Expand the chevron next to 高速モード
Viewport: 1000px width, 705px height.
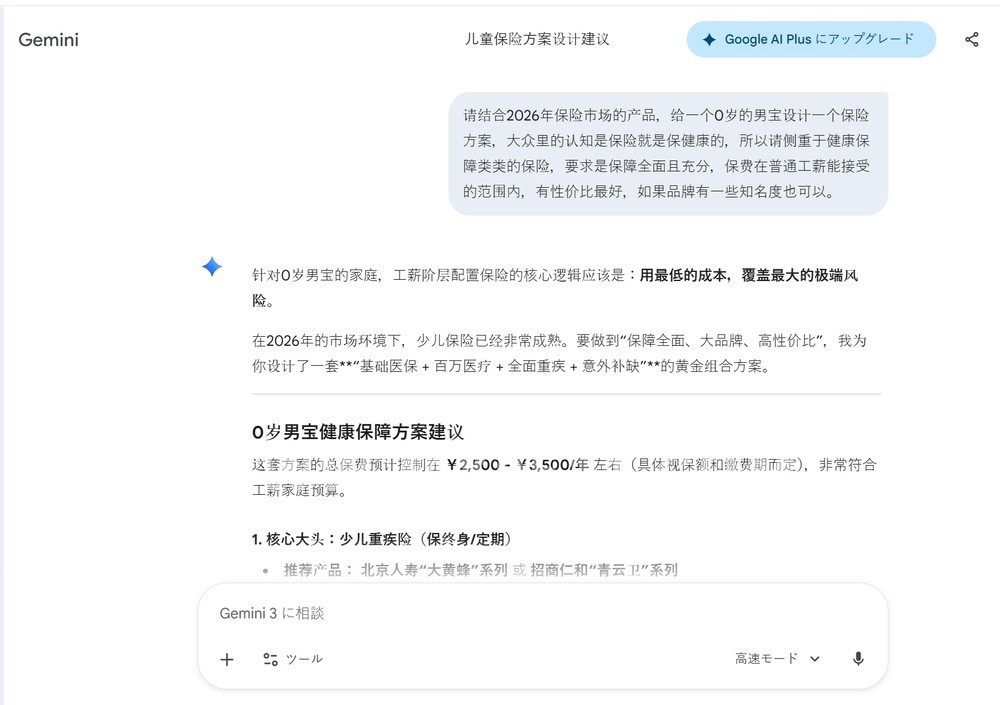coord(815,659)
